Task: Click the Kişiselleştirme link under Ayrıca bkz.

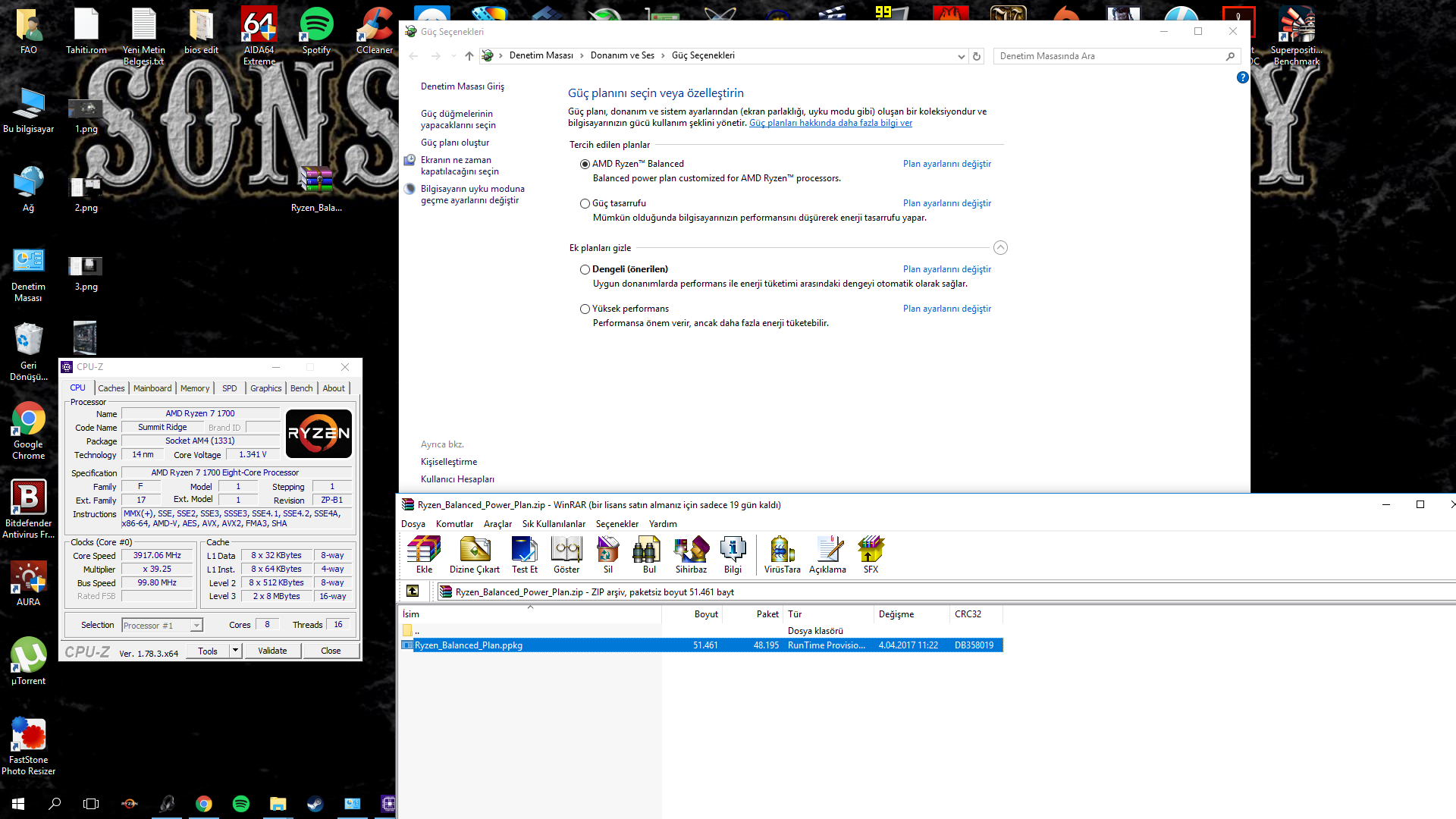Action: 449,462
